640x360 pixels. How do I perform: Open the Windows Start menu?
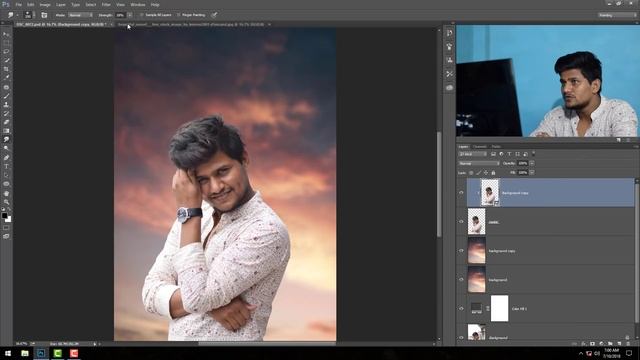pos(7,353)
